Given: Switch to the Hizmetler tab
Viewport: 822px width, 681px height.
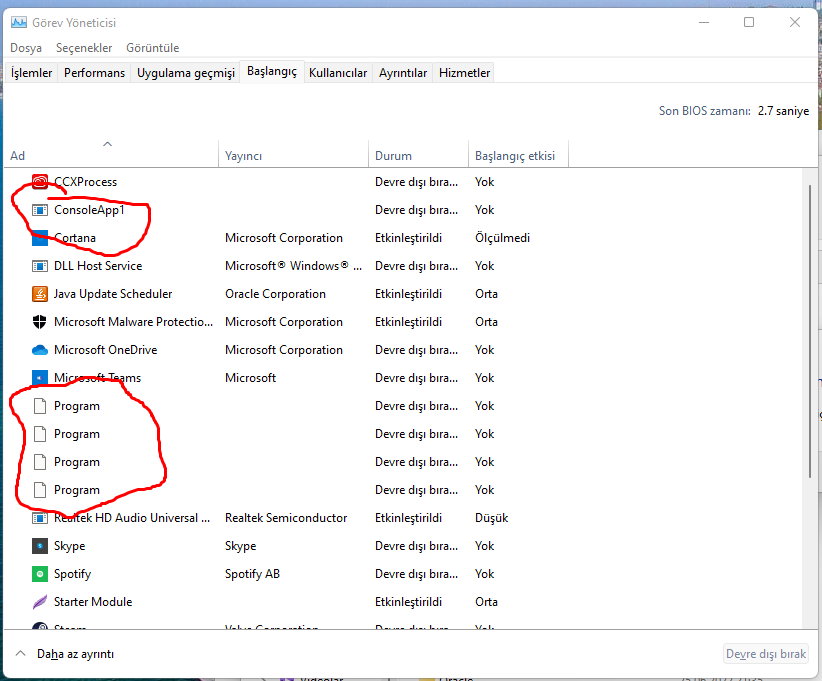Looking at the screenshot, I should point(464,73).
